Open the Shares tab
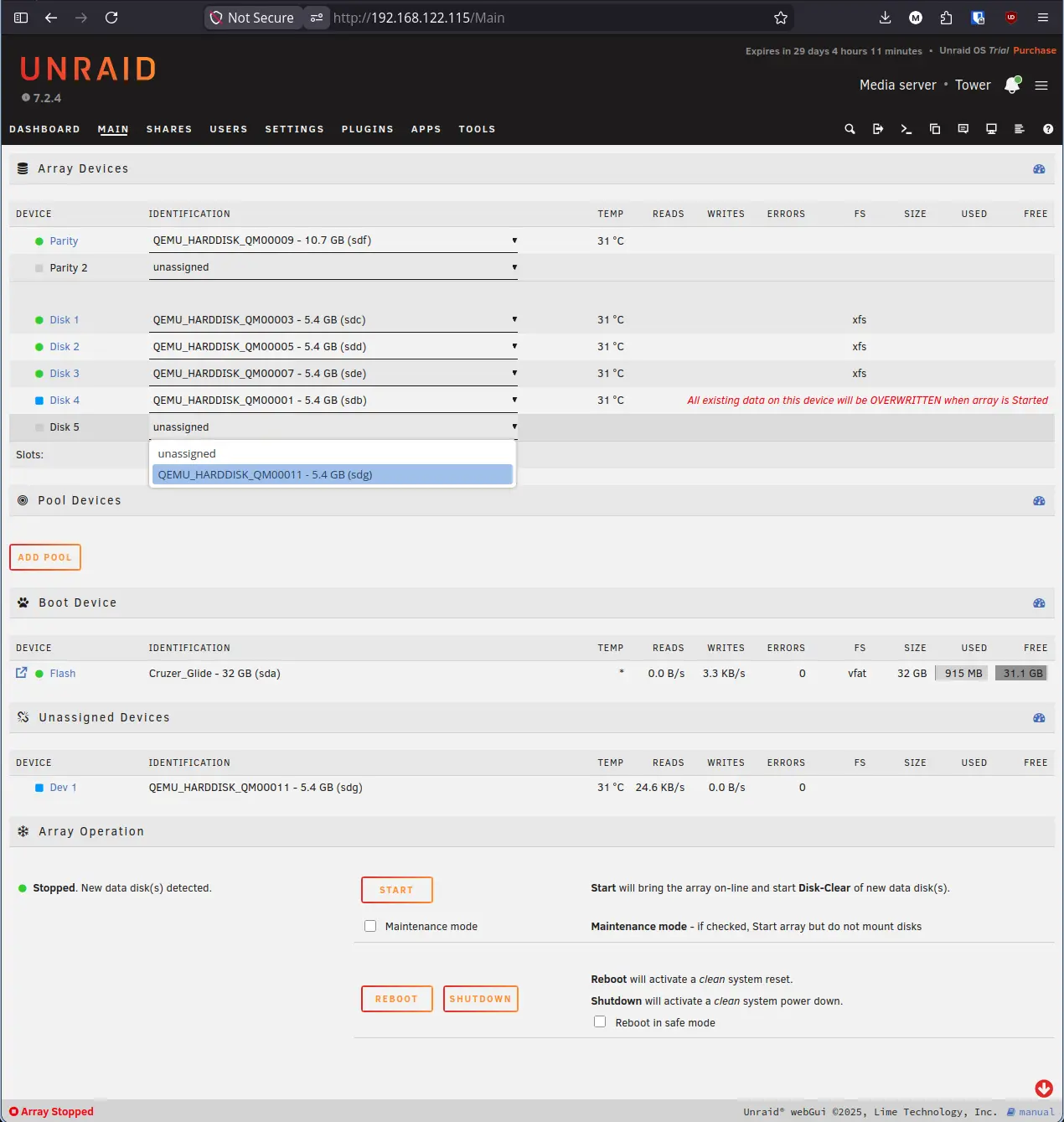Image resolution: width=1064 pixels, height=1122 pixels. [x=169, y=129]
